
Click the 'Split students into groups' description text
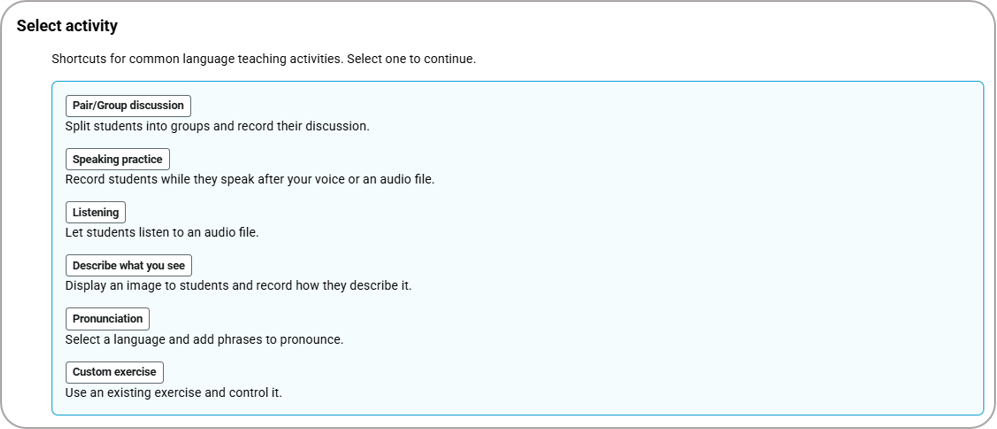(x=217, y=127)
